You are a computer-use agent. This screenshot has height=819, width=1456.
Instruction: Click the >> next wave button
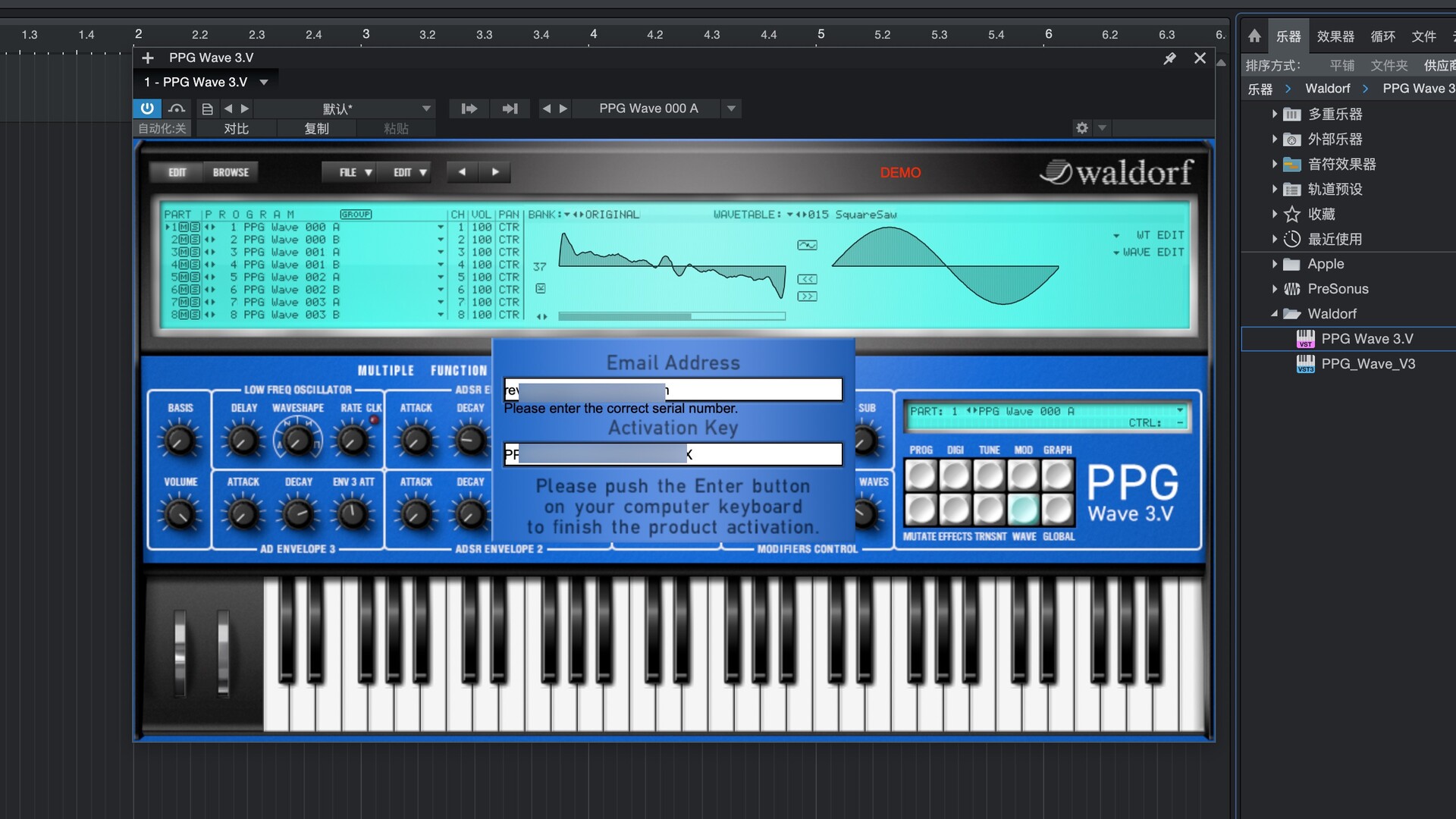point(807,296)
